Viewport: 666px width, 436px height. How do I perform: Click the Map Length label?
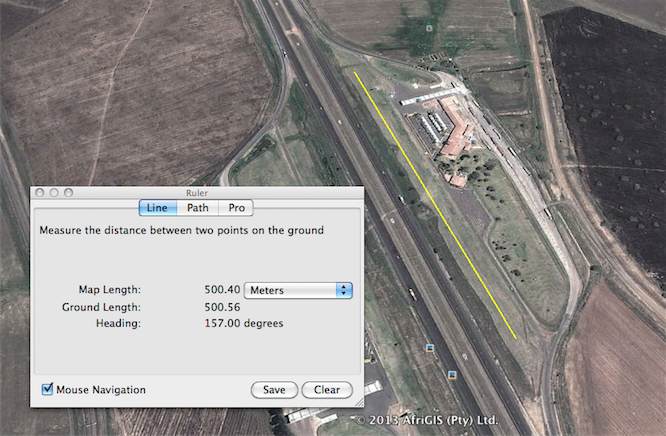(x=110, y=290)
